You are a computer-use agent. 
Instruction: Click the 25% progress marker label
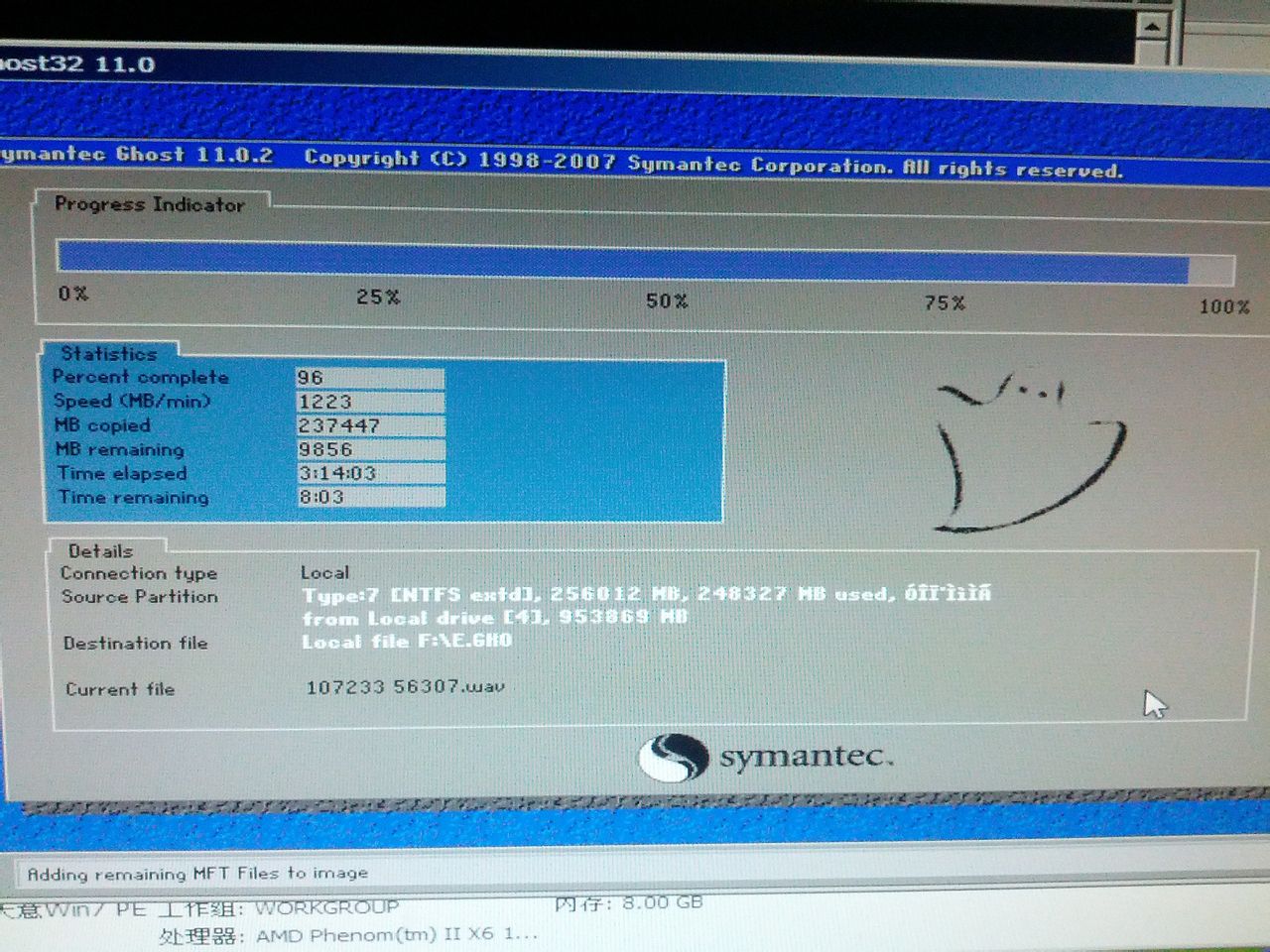(x=378, y=297)
